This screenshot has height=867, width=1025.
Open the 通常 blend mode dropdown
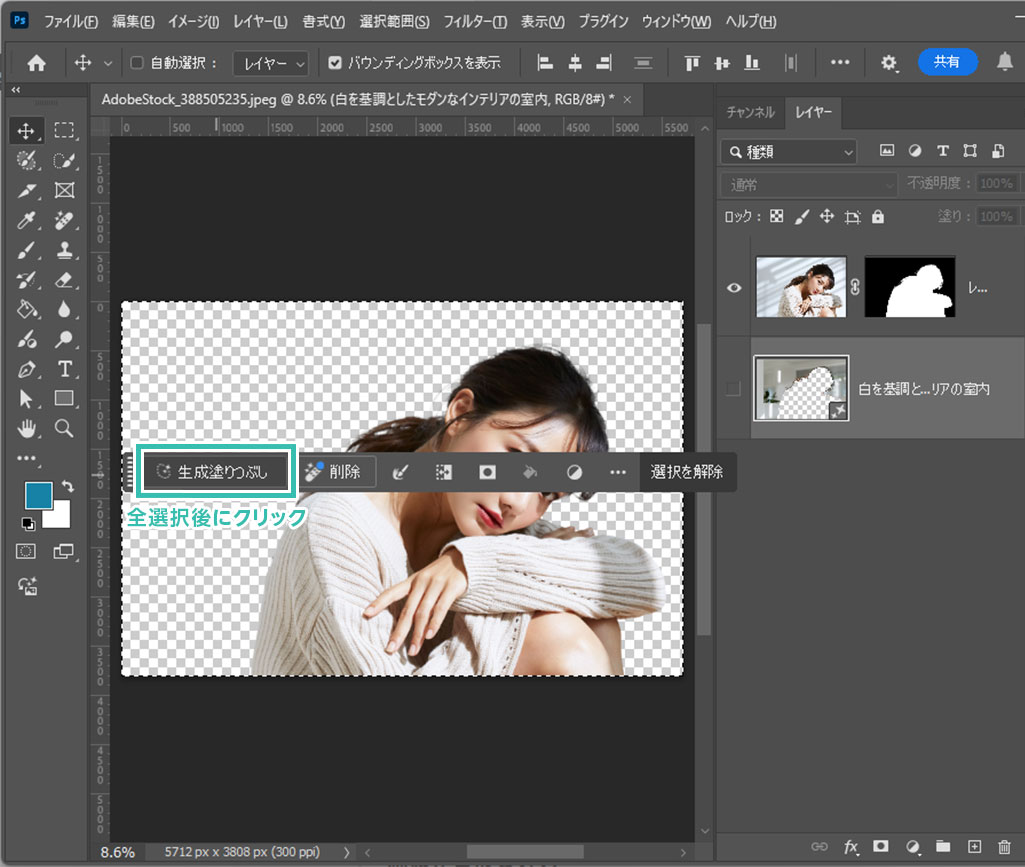coord(809,184)
